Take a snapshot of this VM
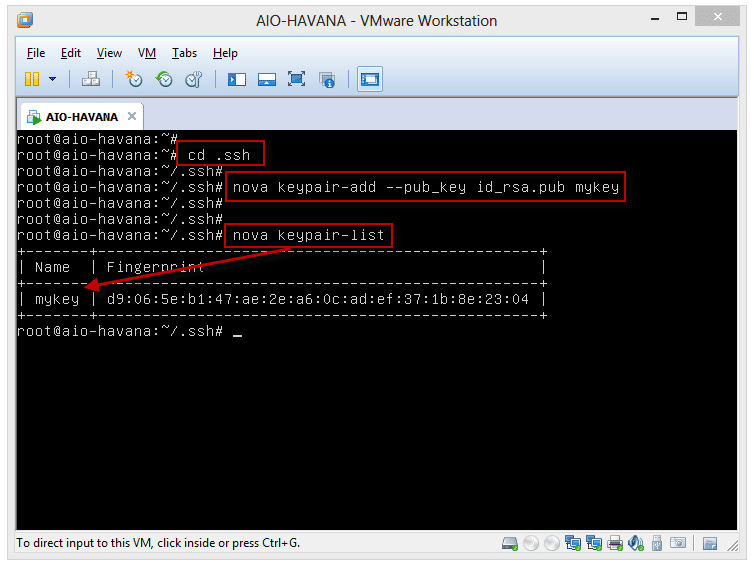This screenshot has width=754, height=567. [134, 79]
